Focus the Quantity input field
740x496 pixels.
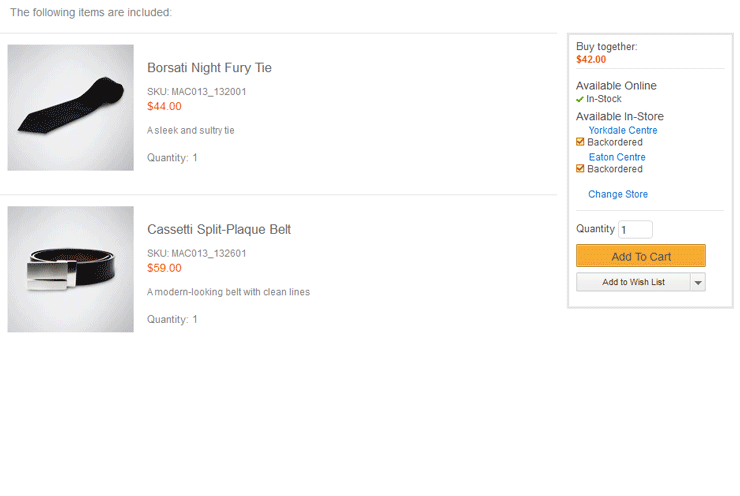coord(635,230)
